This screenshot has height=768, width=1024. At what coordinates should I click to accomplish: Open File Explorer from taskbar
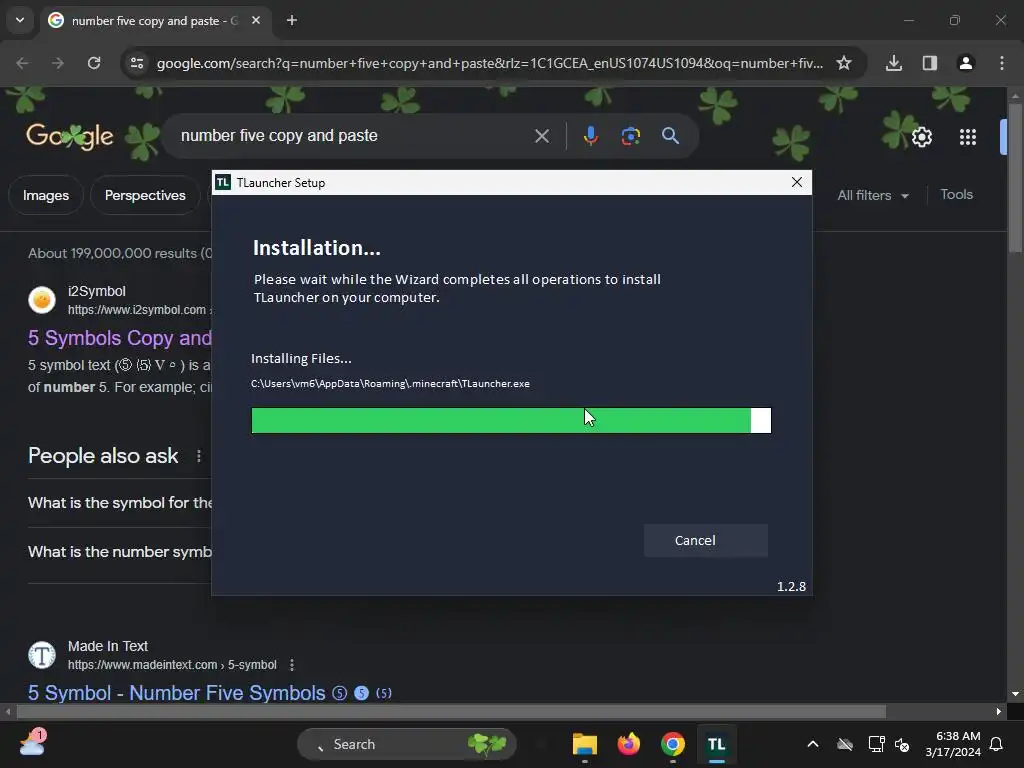click(584, 744)
